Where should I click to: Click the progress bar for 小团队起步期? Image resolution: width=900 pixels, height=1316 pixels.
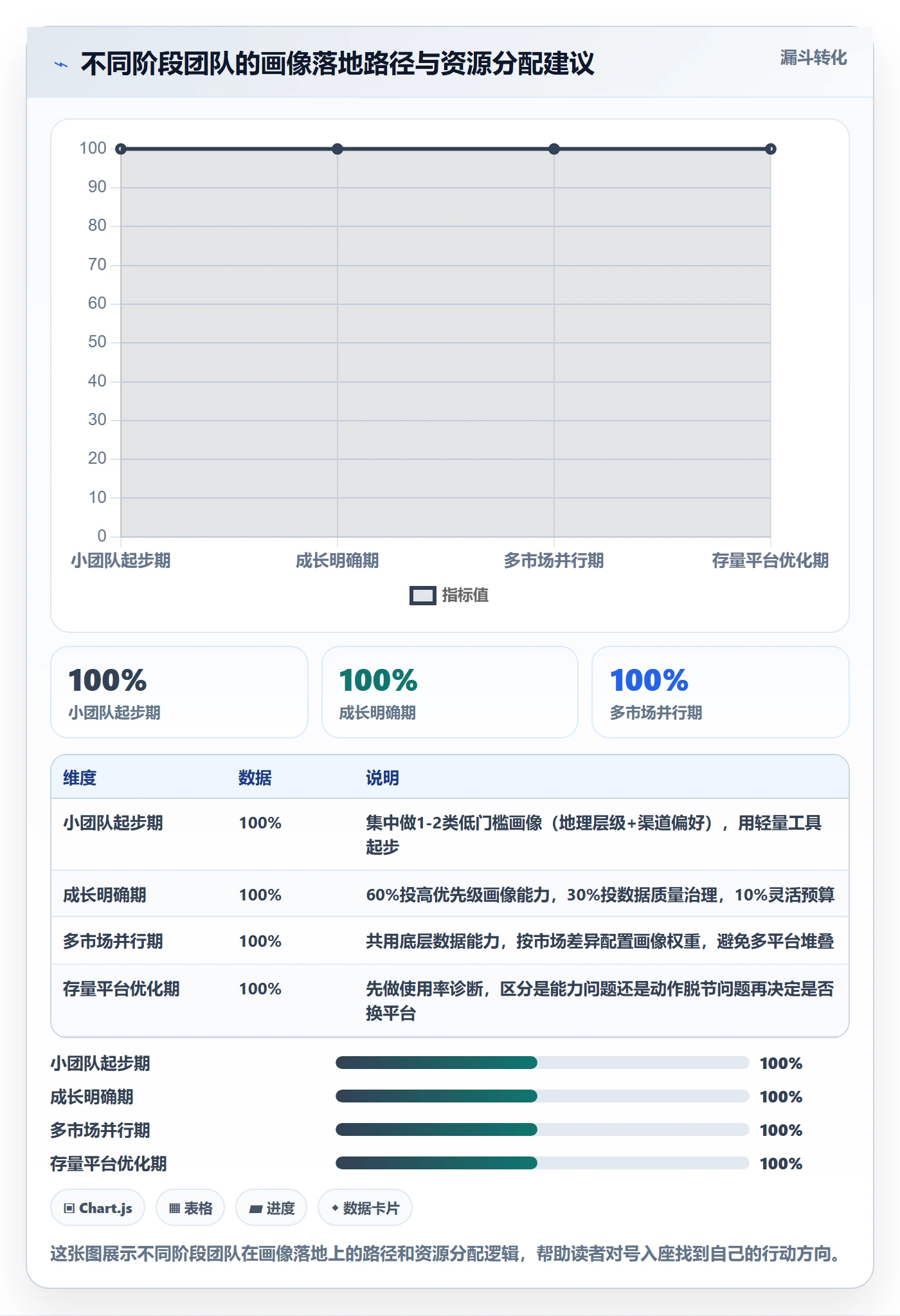tap(543, 1063)
